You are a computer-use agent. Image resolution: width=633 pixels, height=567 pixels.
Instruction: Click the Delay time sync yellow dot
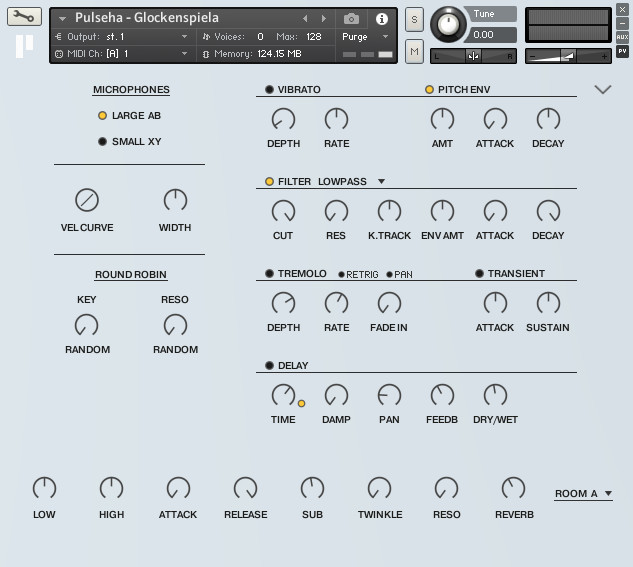[301, 403]
